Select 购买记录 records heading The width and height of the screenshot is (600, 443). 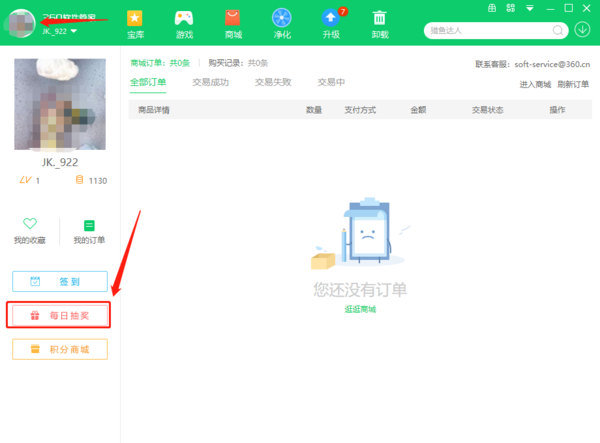point(238,63)
